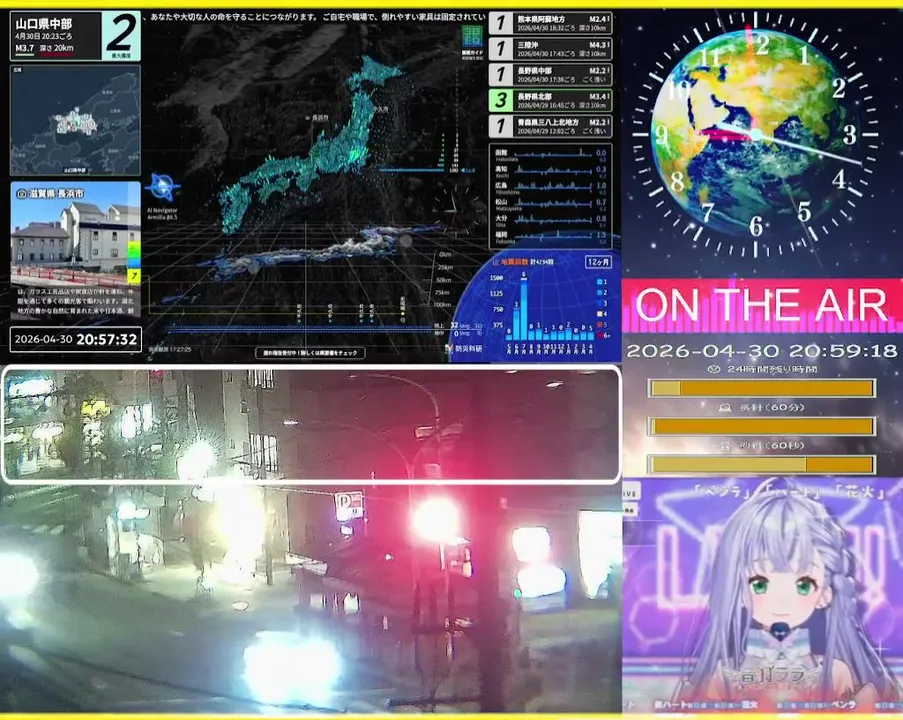Click the ON THE AIR banner
903x720 pixels.
click(762, 305)
